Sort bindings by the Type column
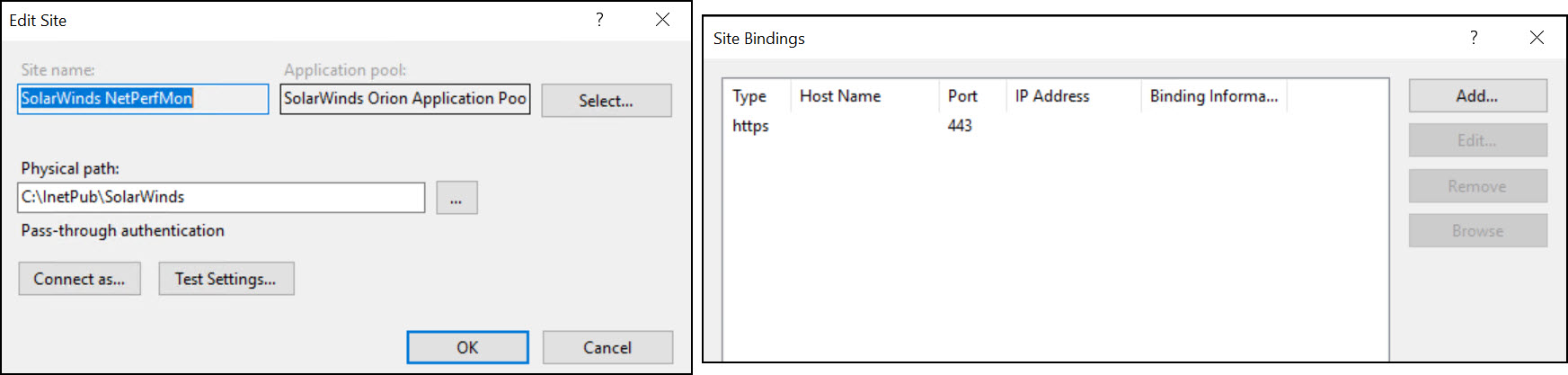This screenshot has width=1568, height=375. point(755,96)
